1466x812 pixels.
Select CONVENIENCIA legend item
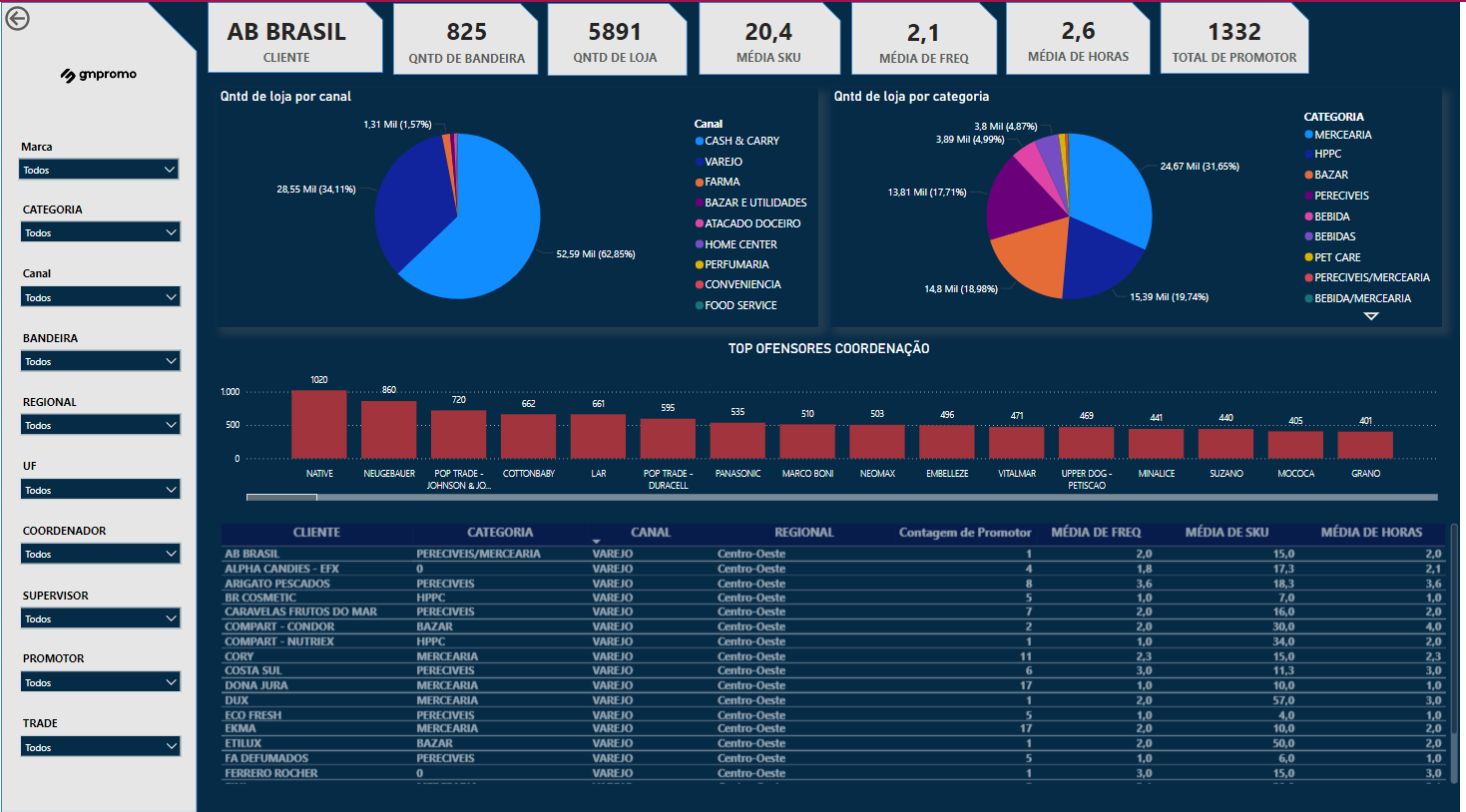click(x=737, y=284)
